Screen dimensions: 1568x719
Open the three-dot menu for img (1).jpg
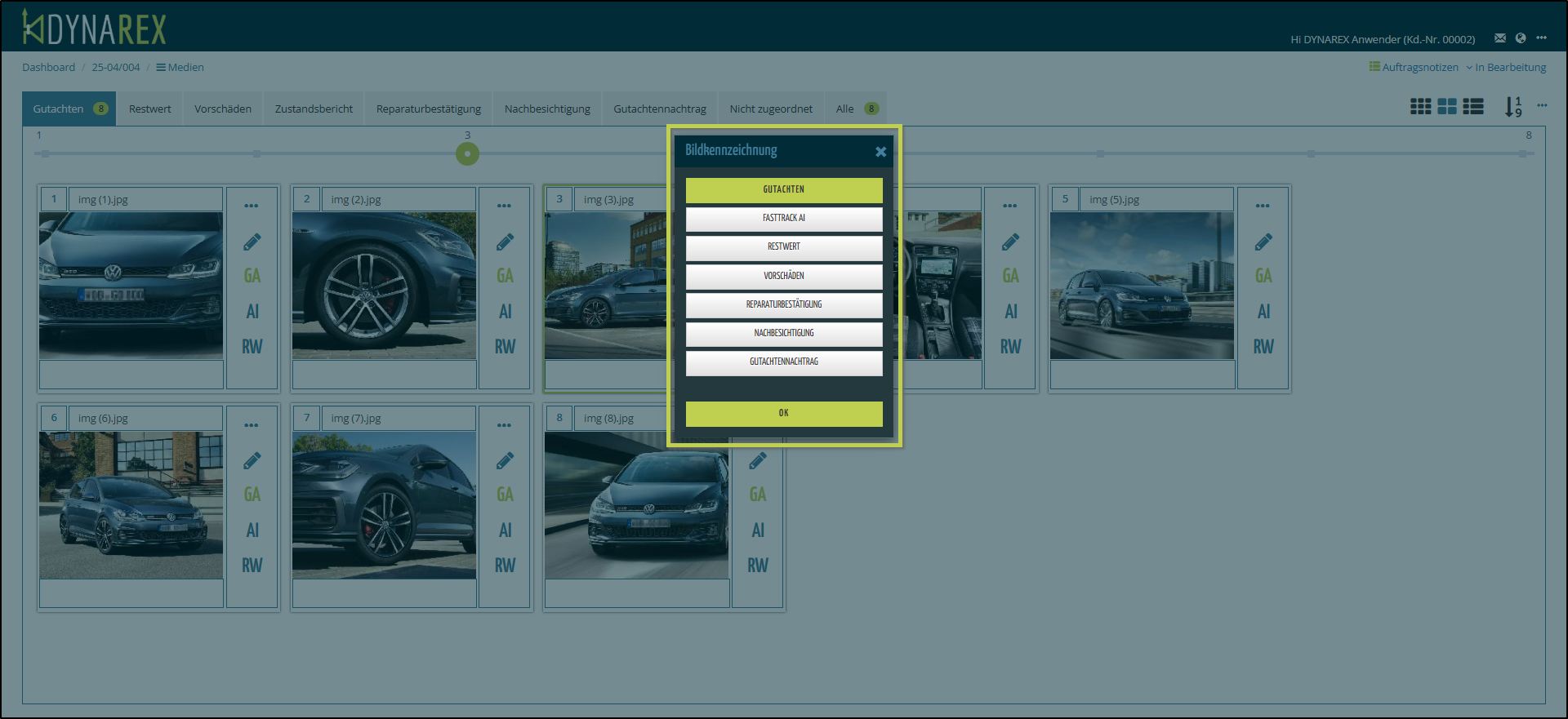[252, 206]
